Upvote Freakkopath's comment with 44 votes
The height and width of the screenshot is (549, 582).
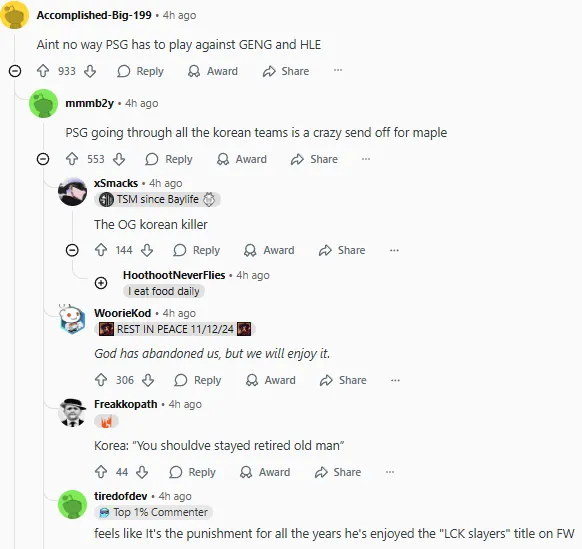101,472
